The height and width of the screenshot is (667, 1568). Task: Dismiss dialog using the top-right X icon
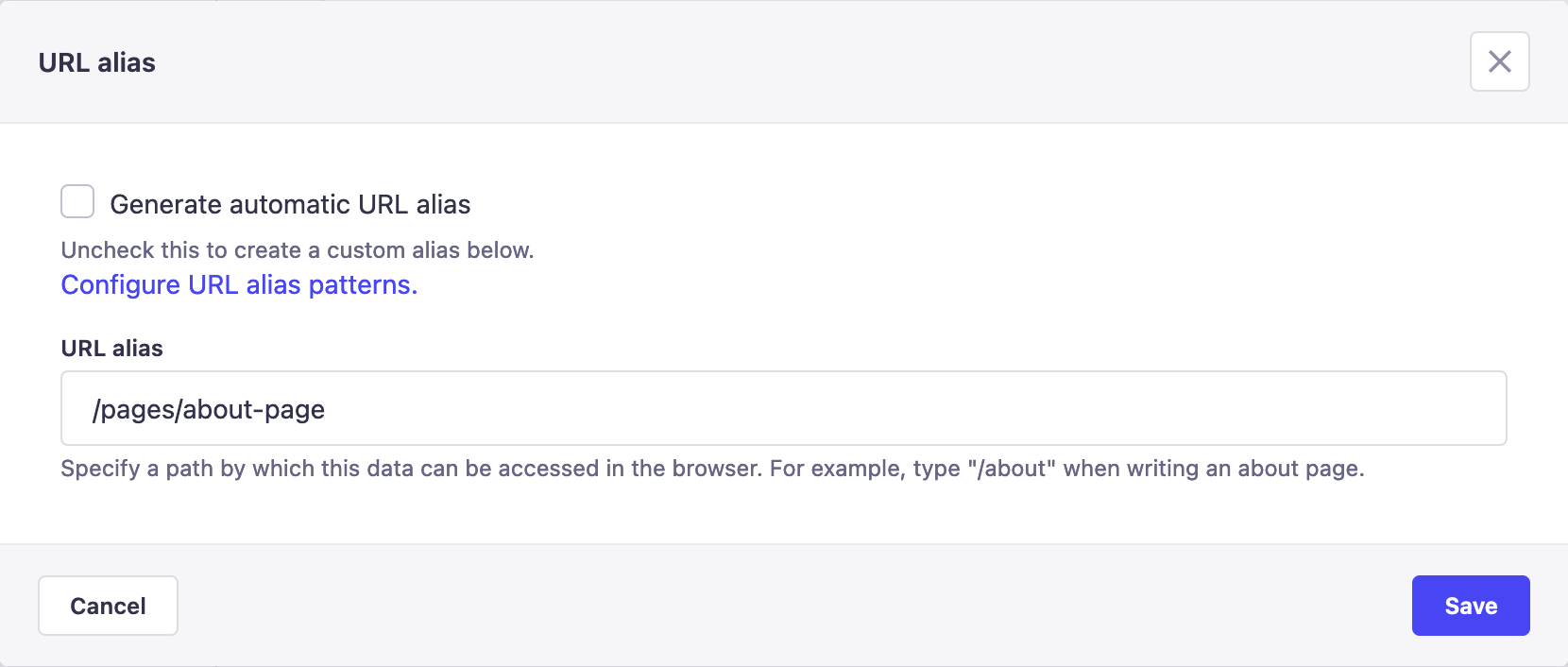pyautogui.click(x=1499, y=61)
